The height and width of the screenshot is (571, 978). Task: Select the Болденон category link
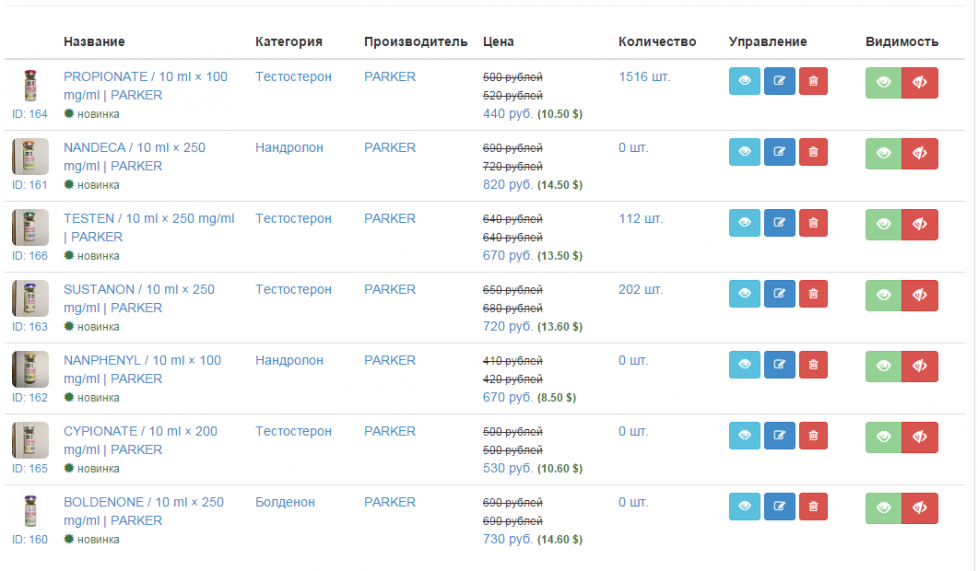point(285,502)
